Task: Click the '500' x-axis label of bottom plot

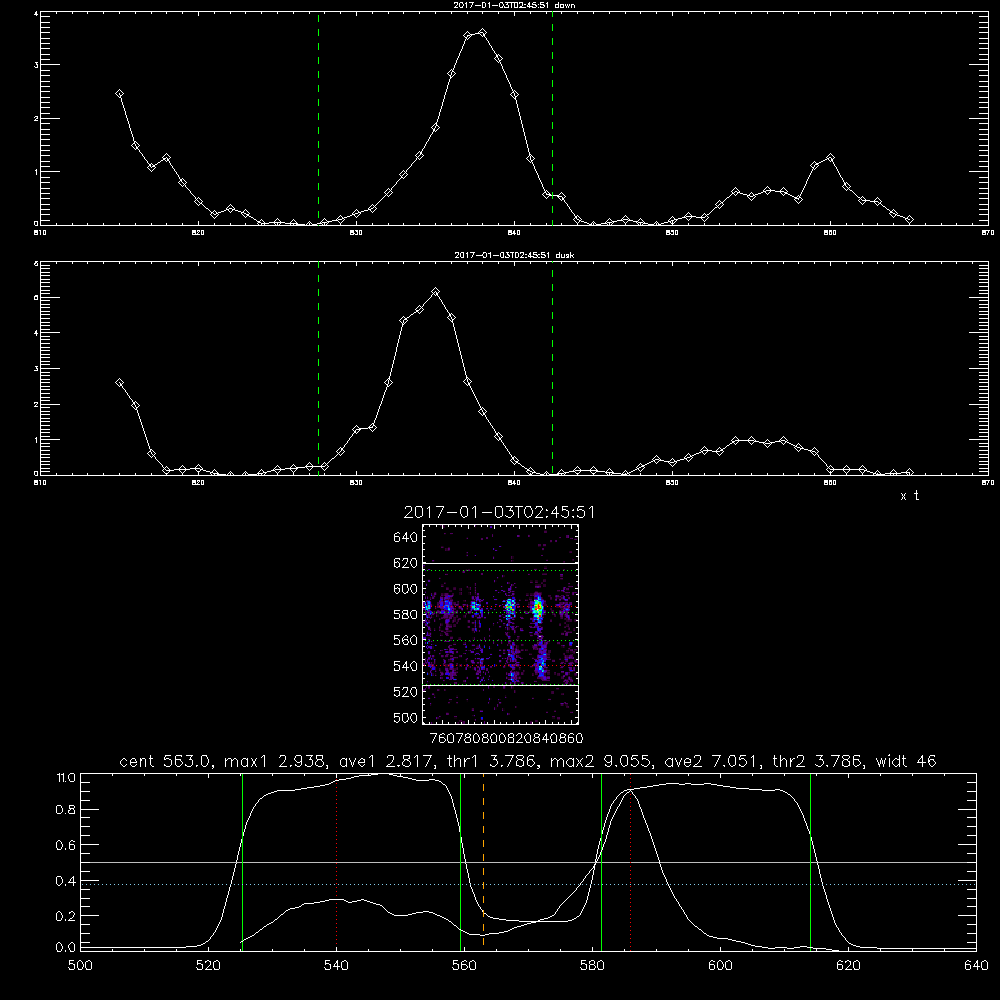Action: point(80,966)
